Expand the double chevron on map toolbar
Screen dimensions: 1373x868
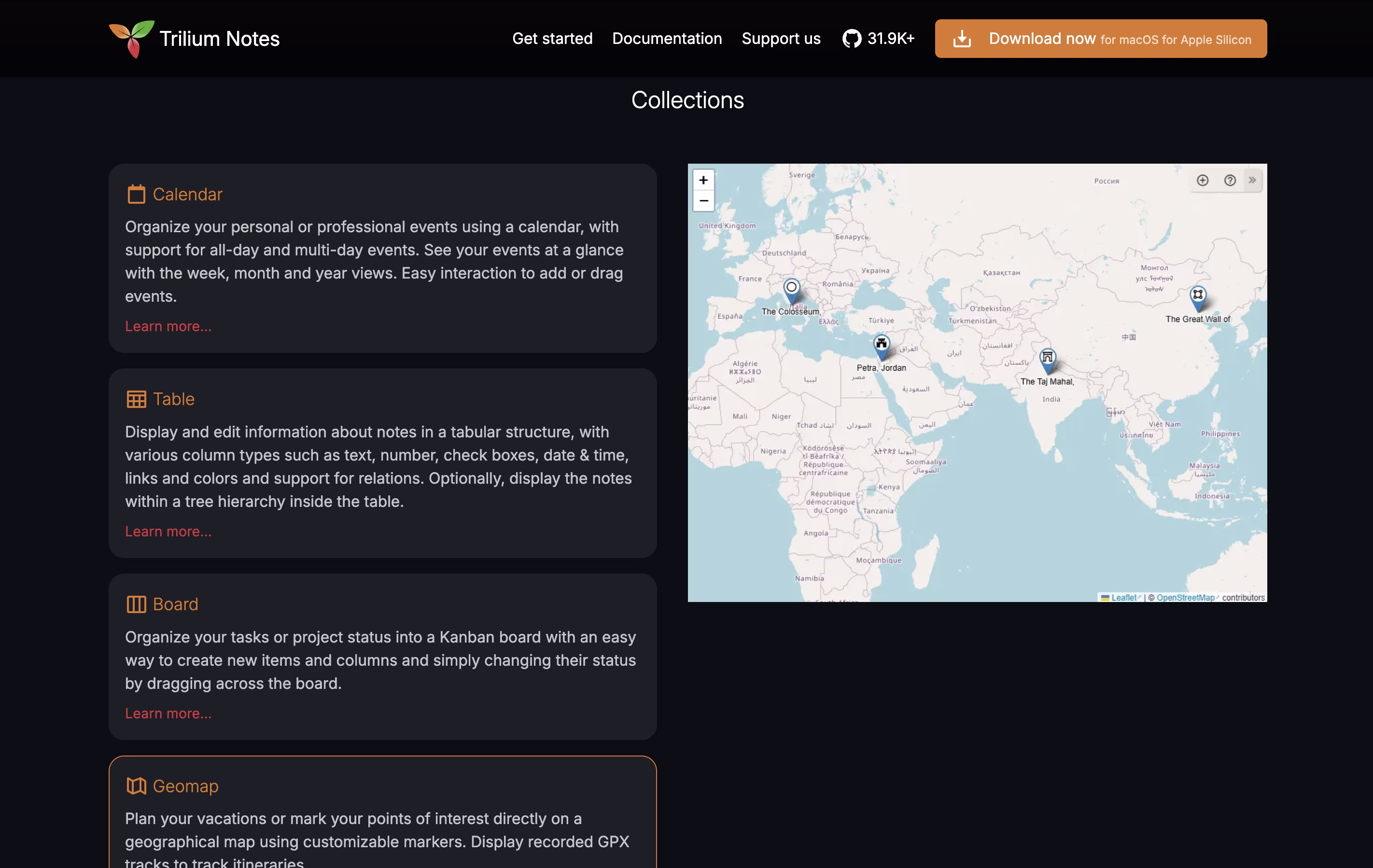pyautogui.click(x=1252, y=180)
